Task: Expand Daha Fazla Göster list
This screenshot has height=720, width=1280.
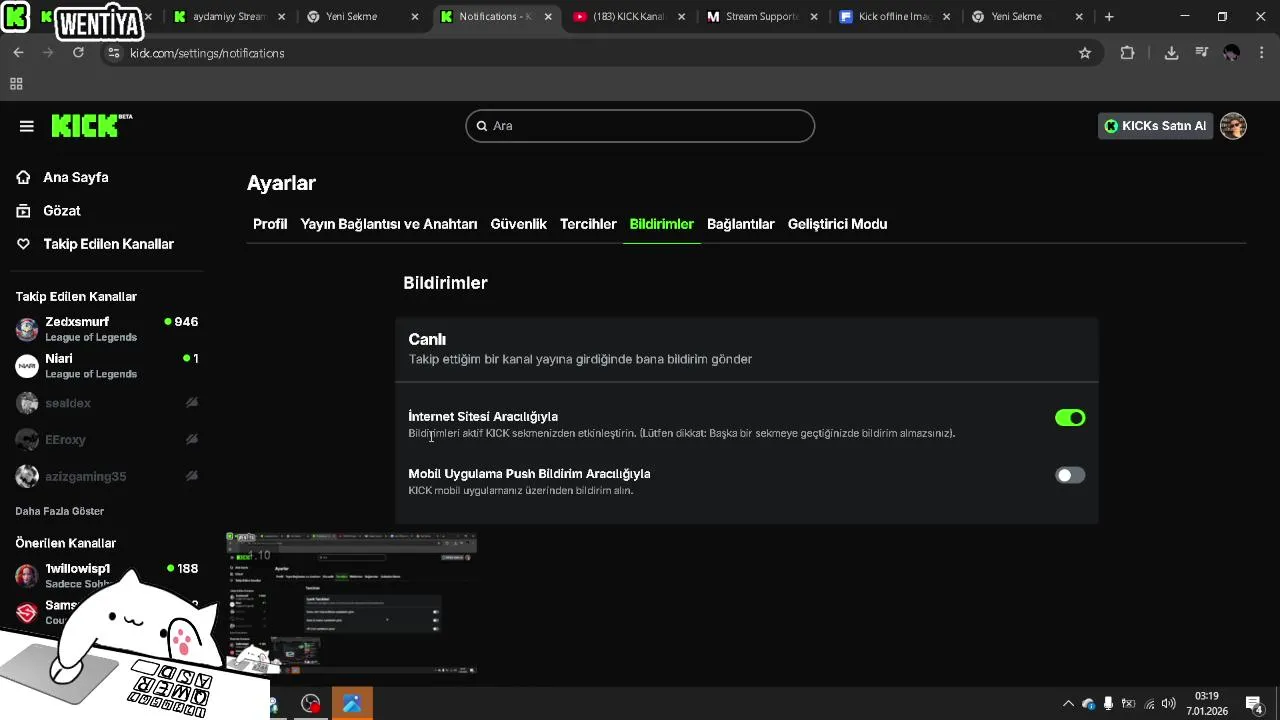Action: pyautogui.click(x=60, y=511)
